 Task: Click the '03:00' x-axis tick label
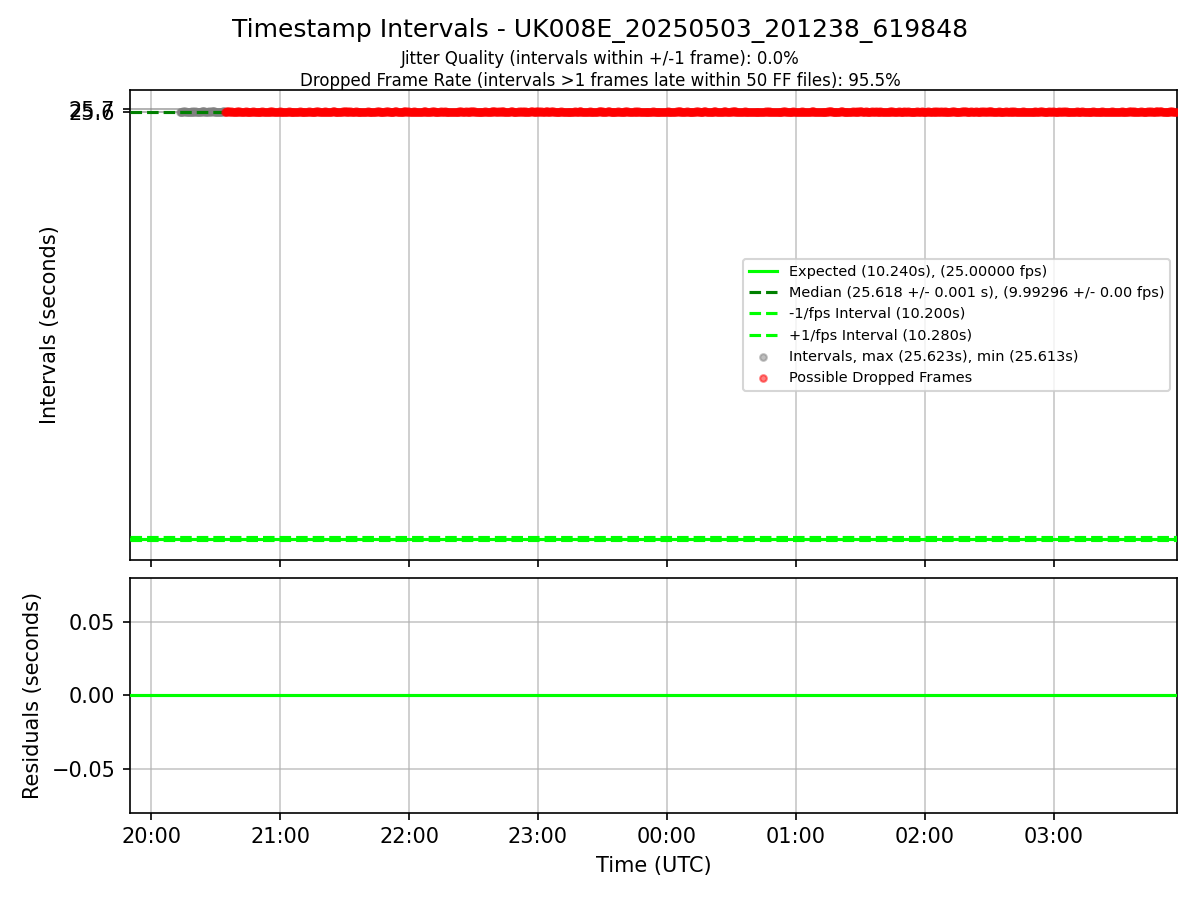coord(1054,836)
